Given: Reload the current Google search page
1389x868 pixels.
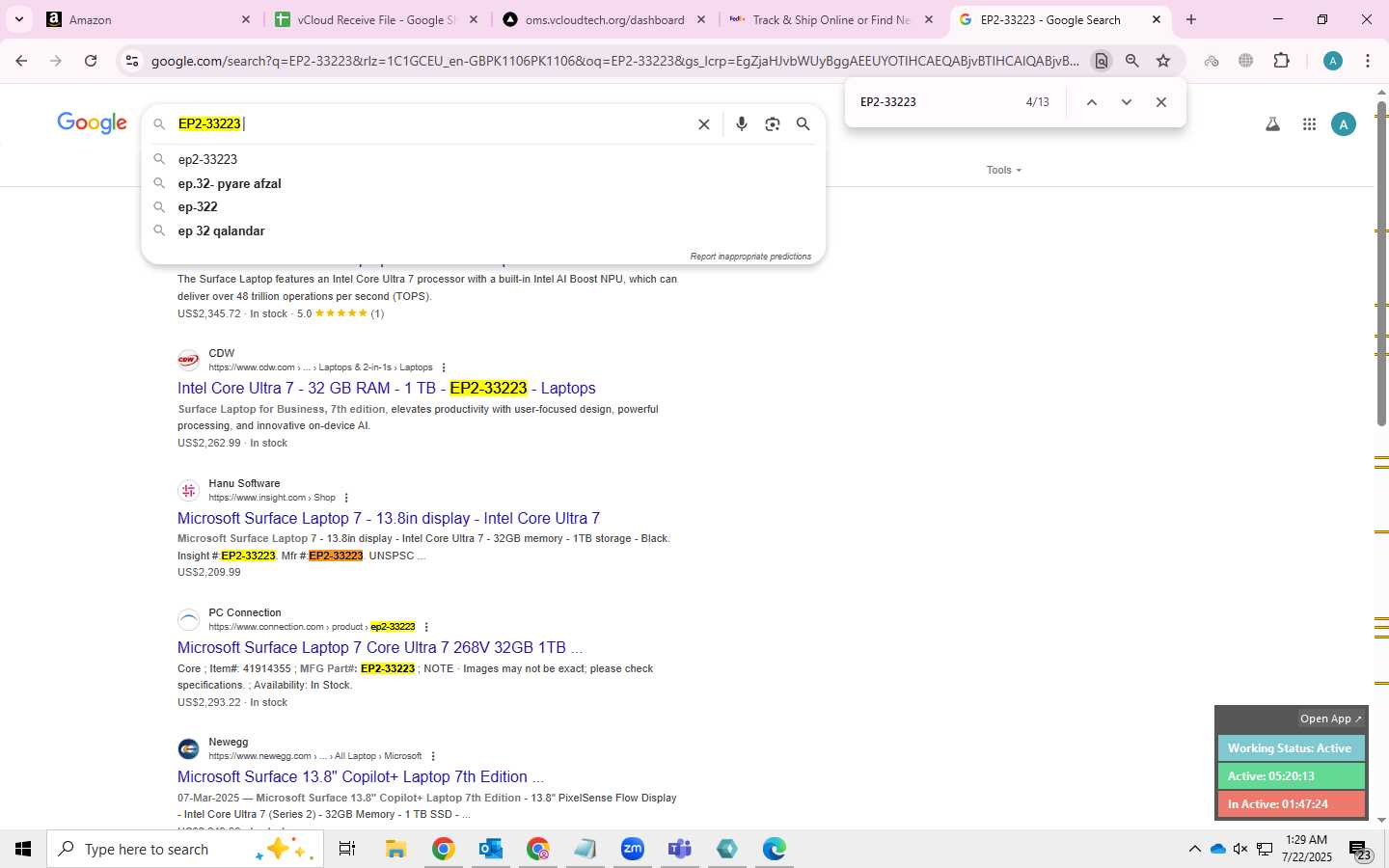Looking at the screenshot, I should tap(91, 61).
